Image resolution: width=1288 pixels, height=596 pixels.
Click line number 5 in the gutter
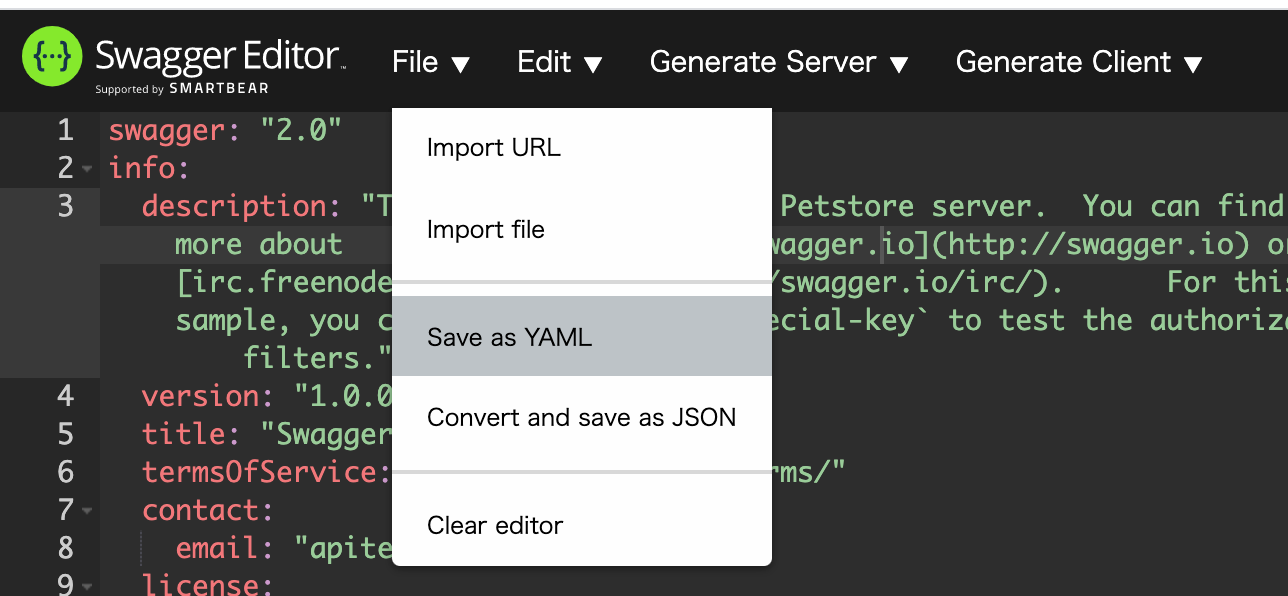click(x=65, y=434)
